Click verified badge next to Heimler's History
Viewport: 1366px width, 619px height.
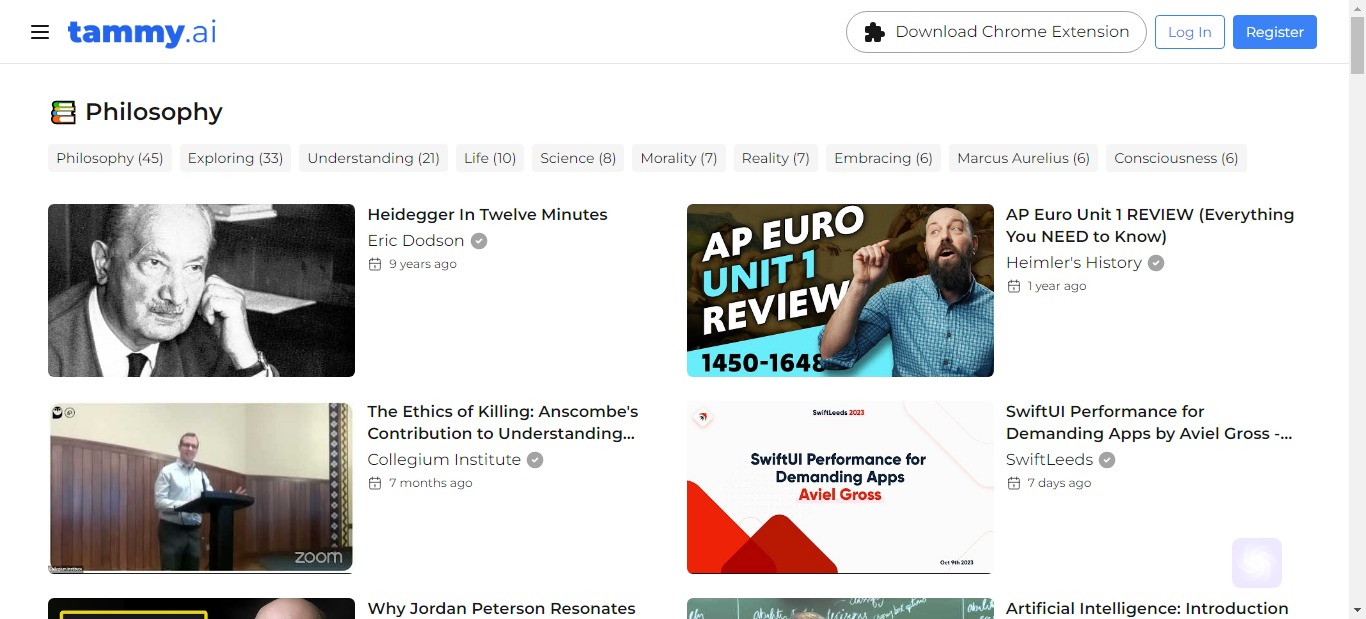pyautogui.click(x=1156, y=262)
